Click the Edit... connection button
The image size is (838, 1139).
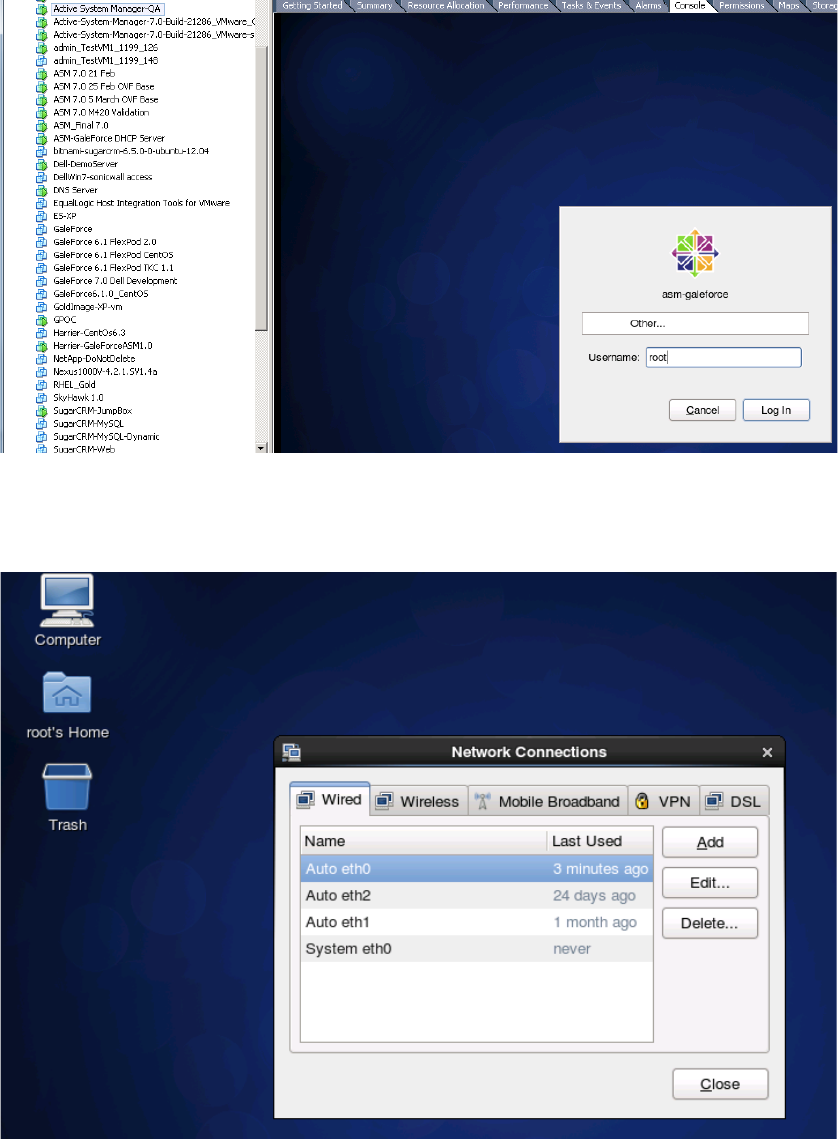pos(709,883)
